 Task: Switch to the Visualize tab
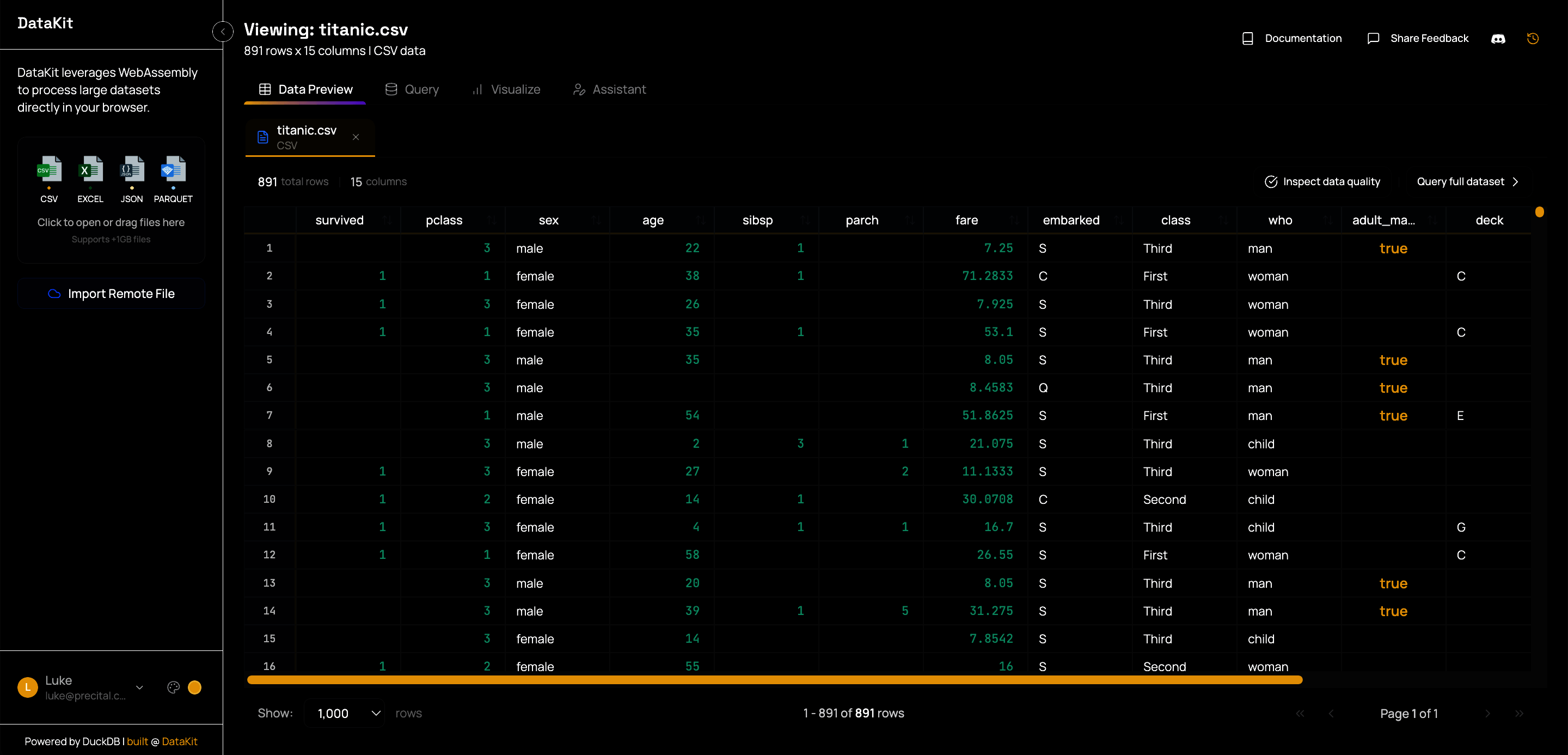coord(506,89)
